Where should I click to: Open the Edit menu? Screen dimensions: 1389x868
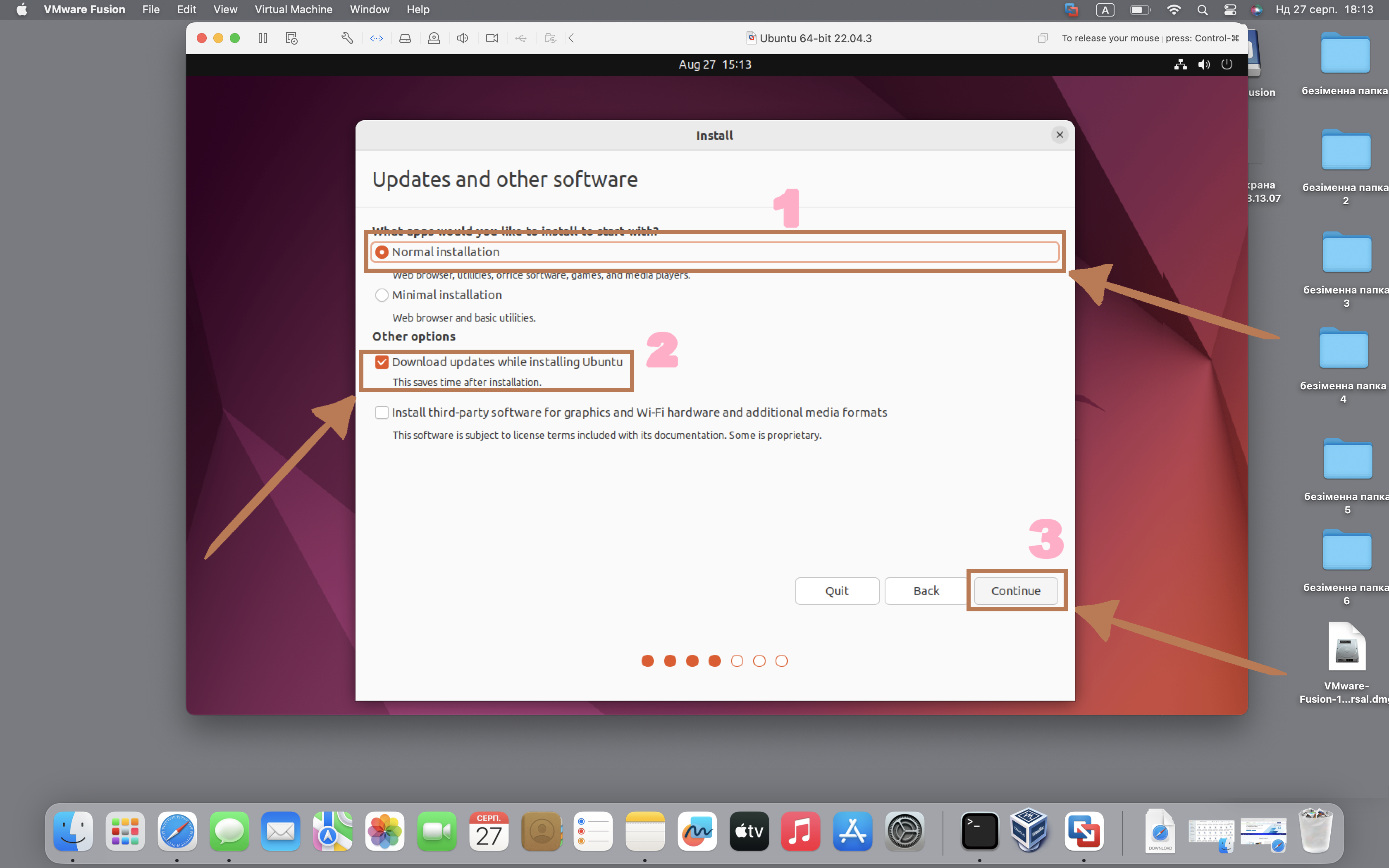coord(186,10)
